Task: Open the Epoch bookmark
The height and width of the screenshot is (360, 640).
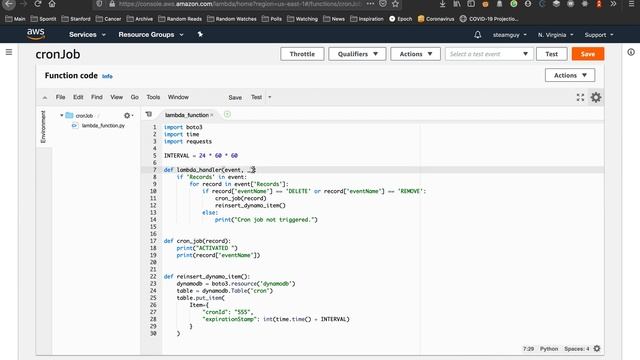Action: tap(400, 19)
